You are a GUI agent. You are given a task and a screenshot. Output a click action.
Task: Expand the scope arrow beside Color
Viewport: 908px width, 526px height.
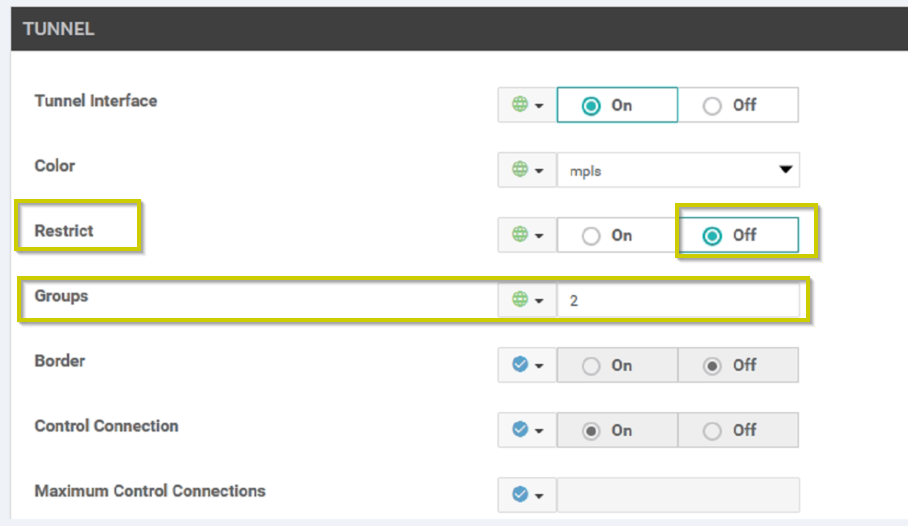tap(539, 170)
